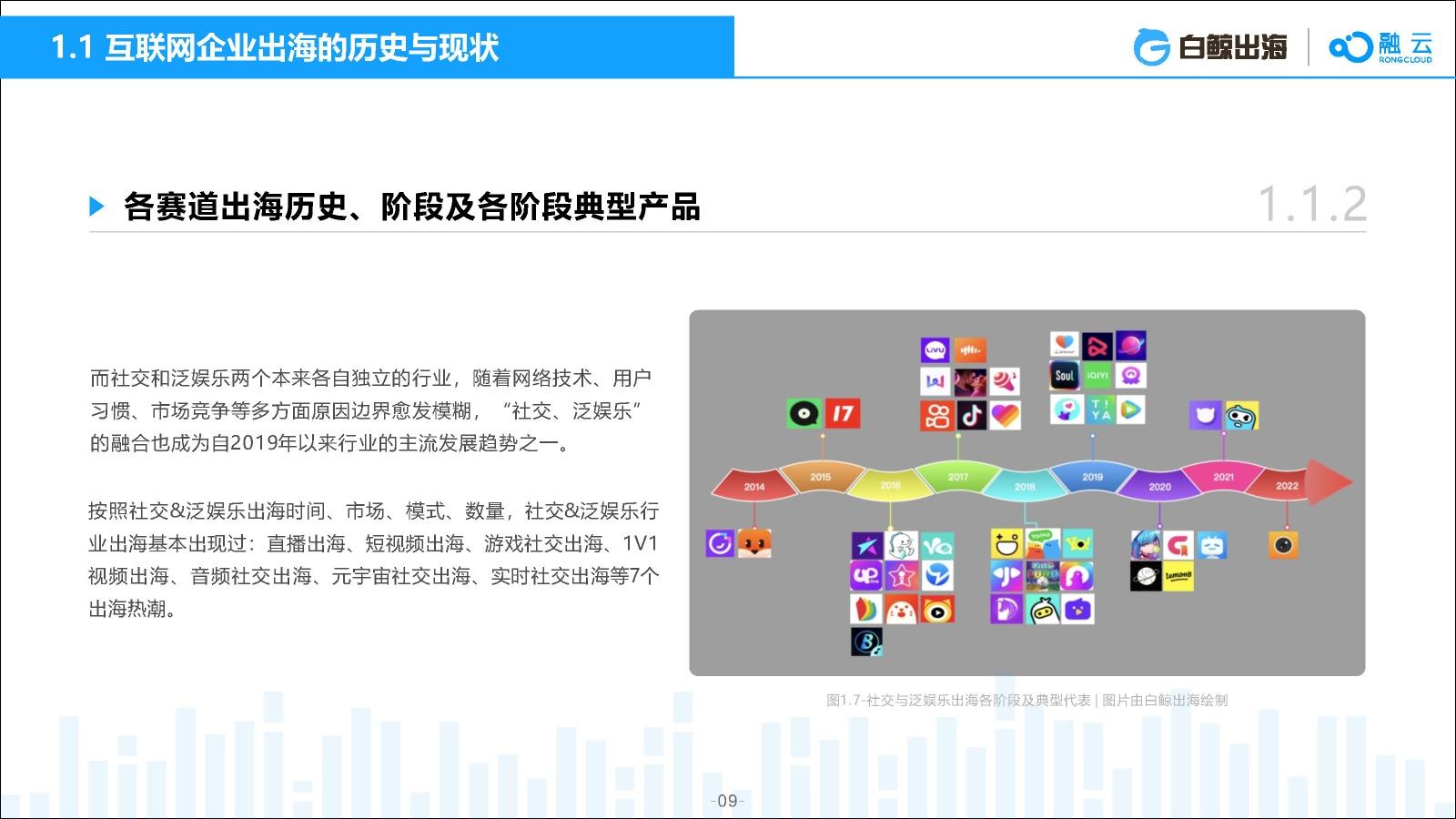Click the figure caption 图1.7

tap(1026, 700)
